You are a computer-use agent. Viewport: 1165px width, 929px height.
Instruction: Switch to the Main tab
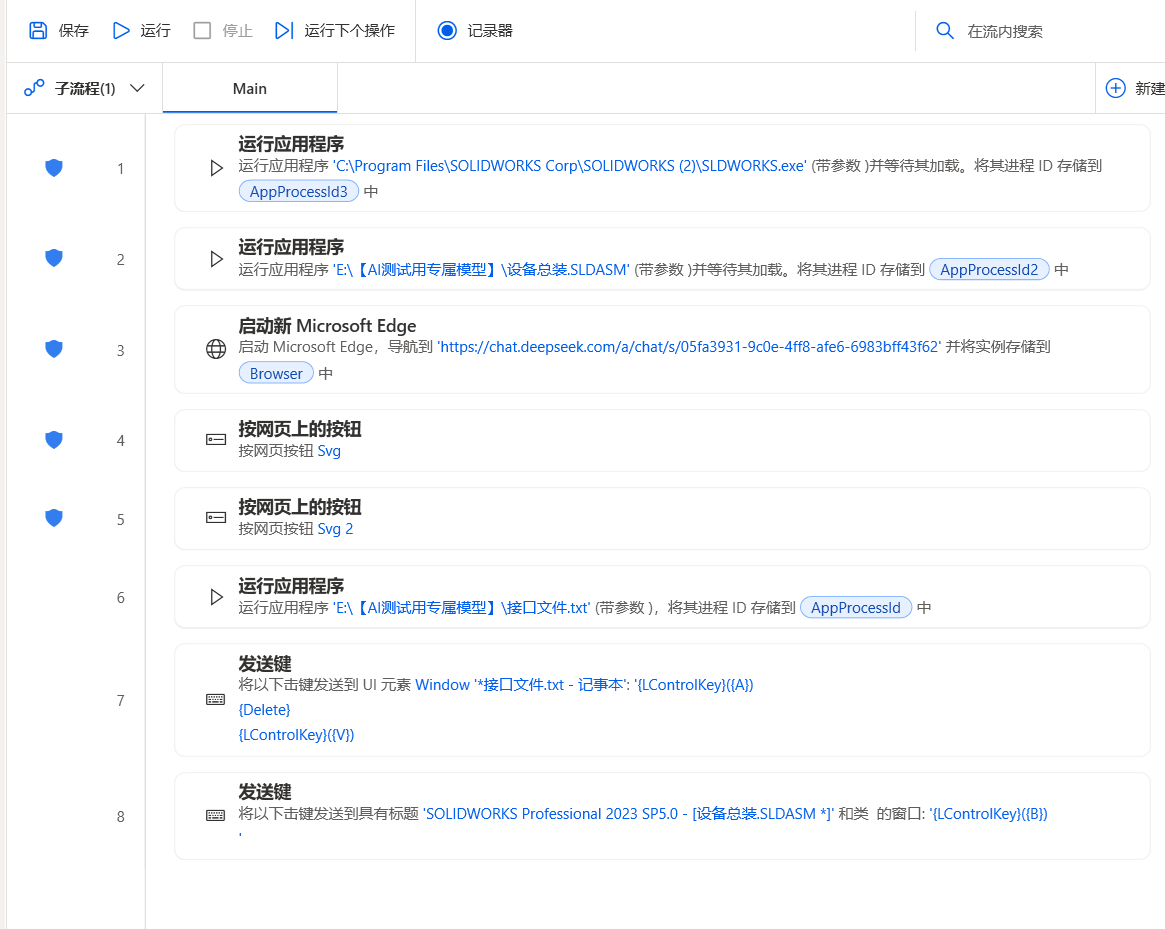250,88
